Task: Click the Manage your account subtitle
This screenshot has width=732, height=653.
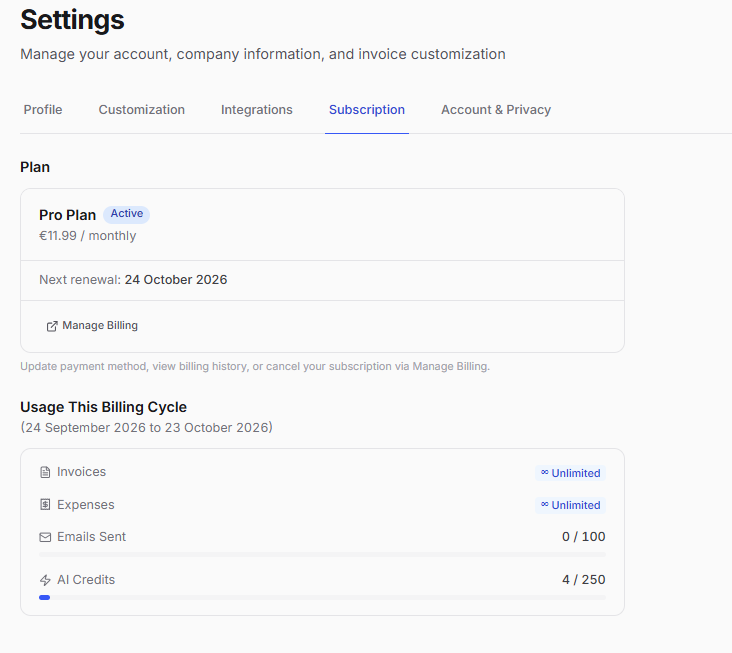Action: point(263,54)
